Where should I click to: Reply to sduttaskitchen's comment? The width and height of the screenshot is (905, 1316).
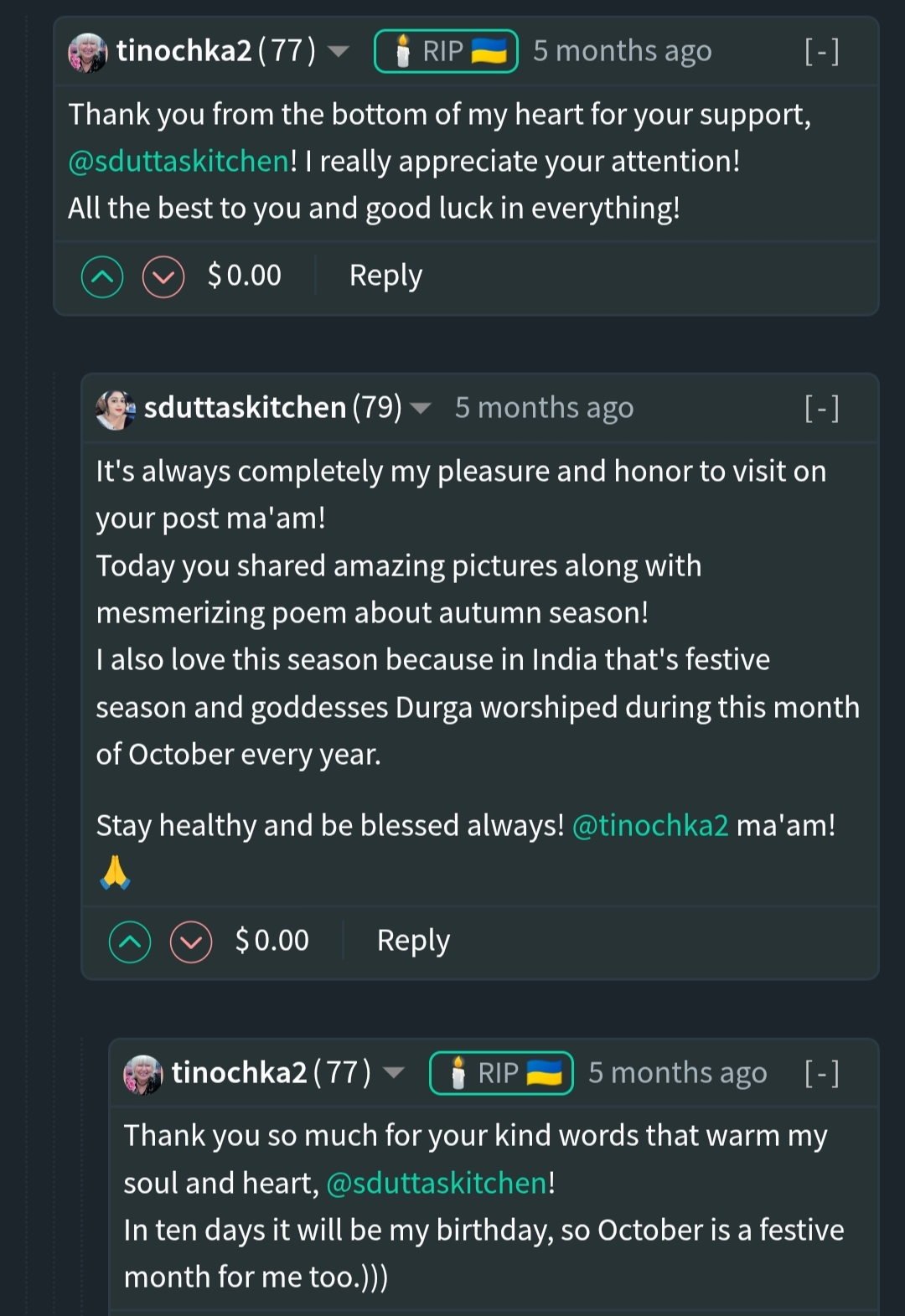pos(413,941)
